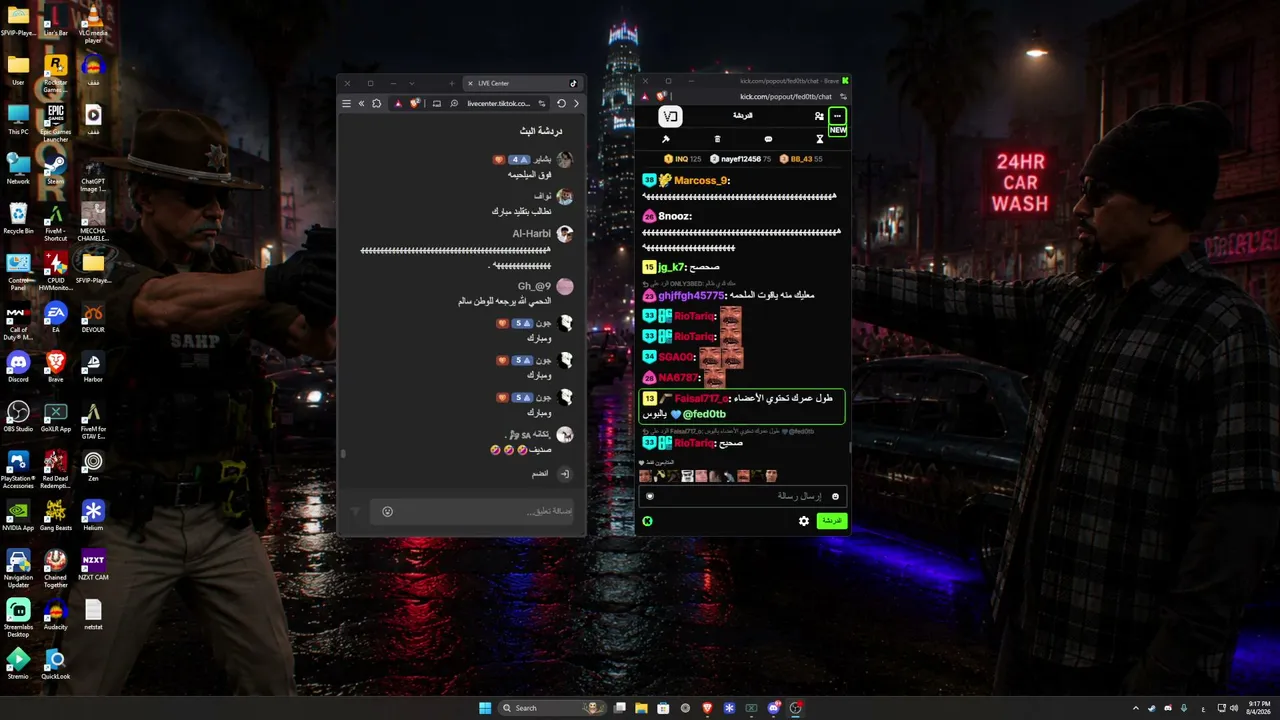Screen dimensions: 1280x720
Task: Click the TikTok comment input field
Action: (471, 511)
